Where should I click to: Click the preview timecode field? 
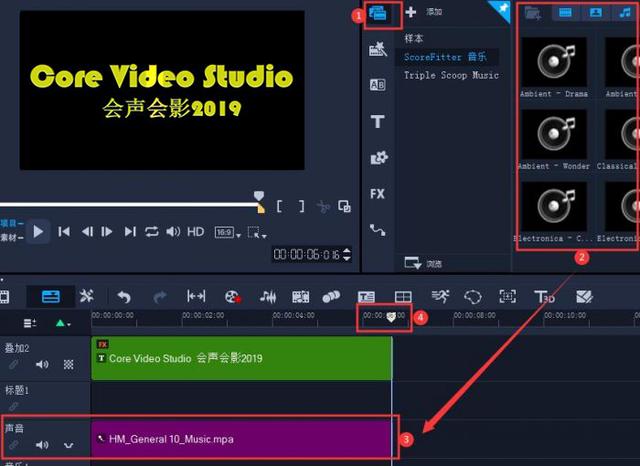(x=306, y=255)
